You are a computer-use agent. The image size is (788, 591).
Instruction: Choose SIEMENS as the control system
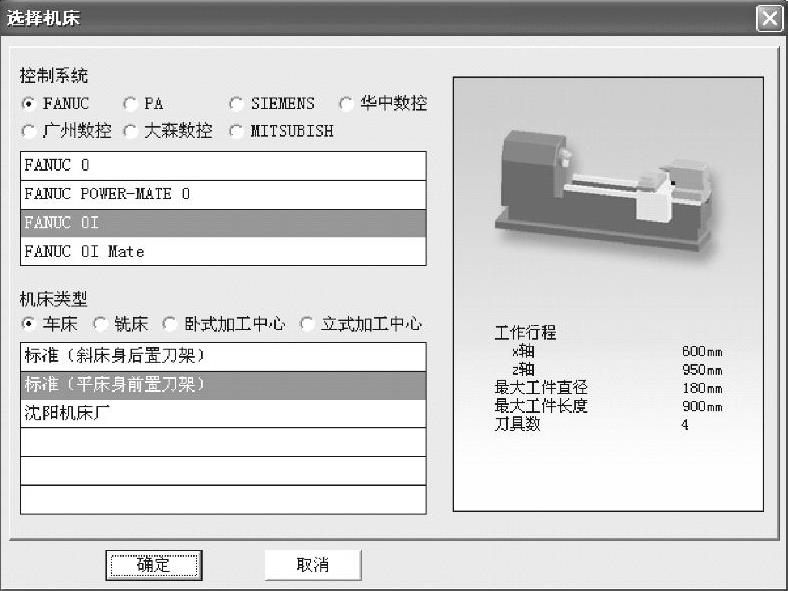tap(236, 104)
